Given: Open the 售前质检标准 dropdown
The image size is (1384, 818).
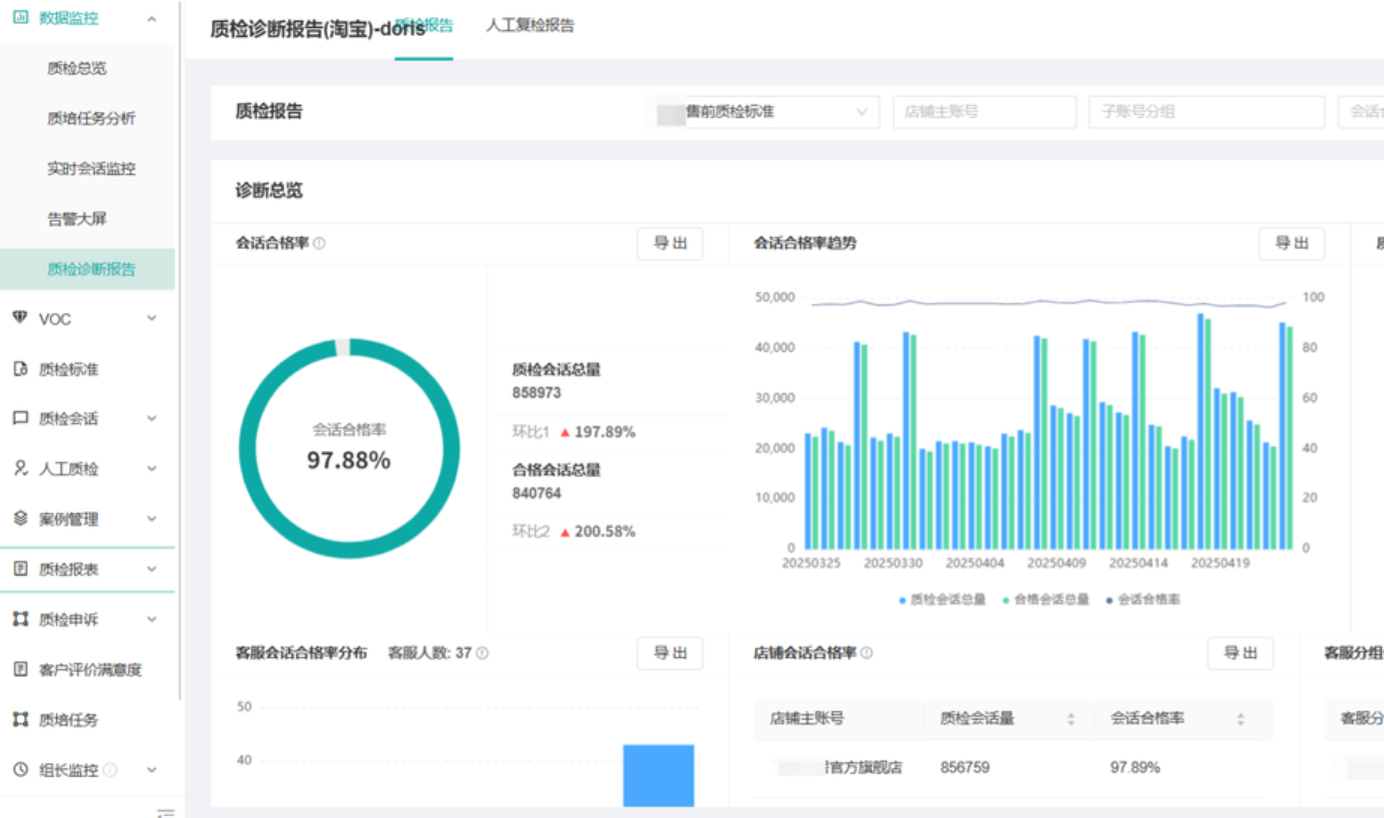Looking at the screenshot, I should tap(770, 112).
